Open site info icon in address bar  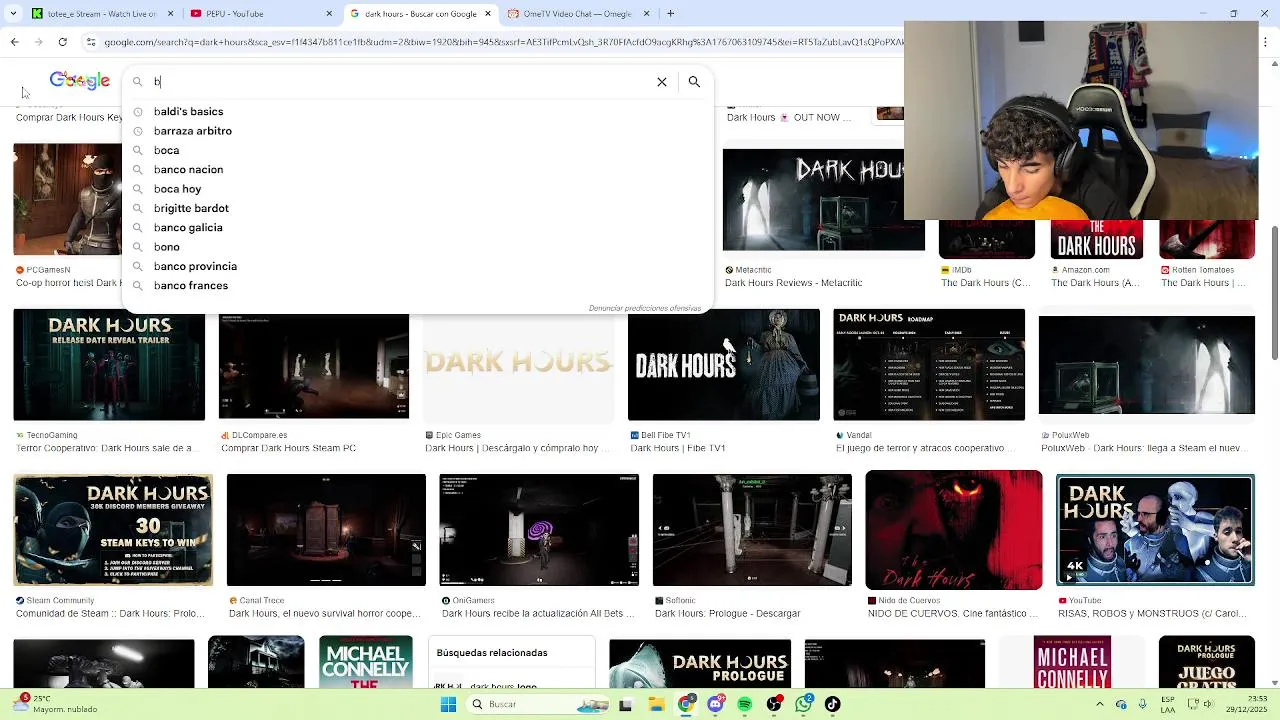(x=91, y=42)
